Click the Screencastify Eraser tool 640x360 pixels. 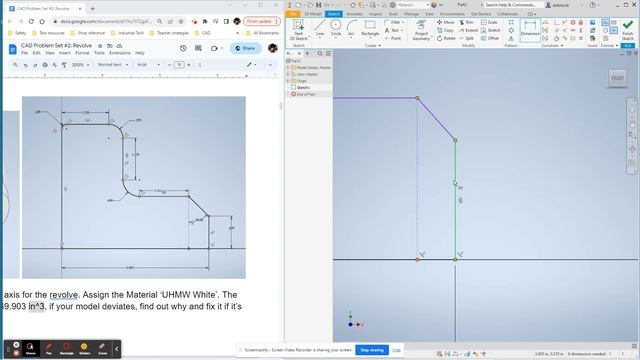pyautogui.click(x=102, y=349)
